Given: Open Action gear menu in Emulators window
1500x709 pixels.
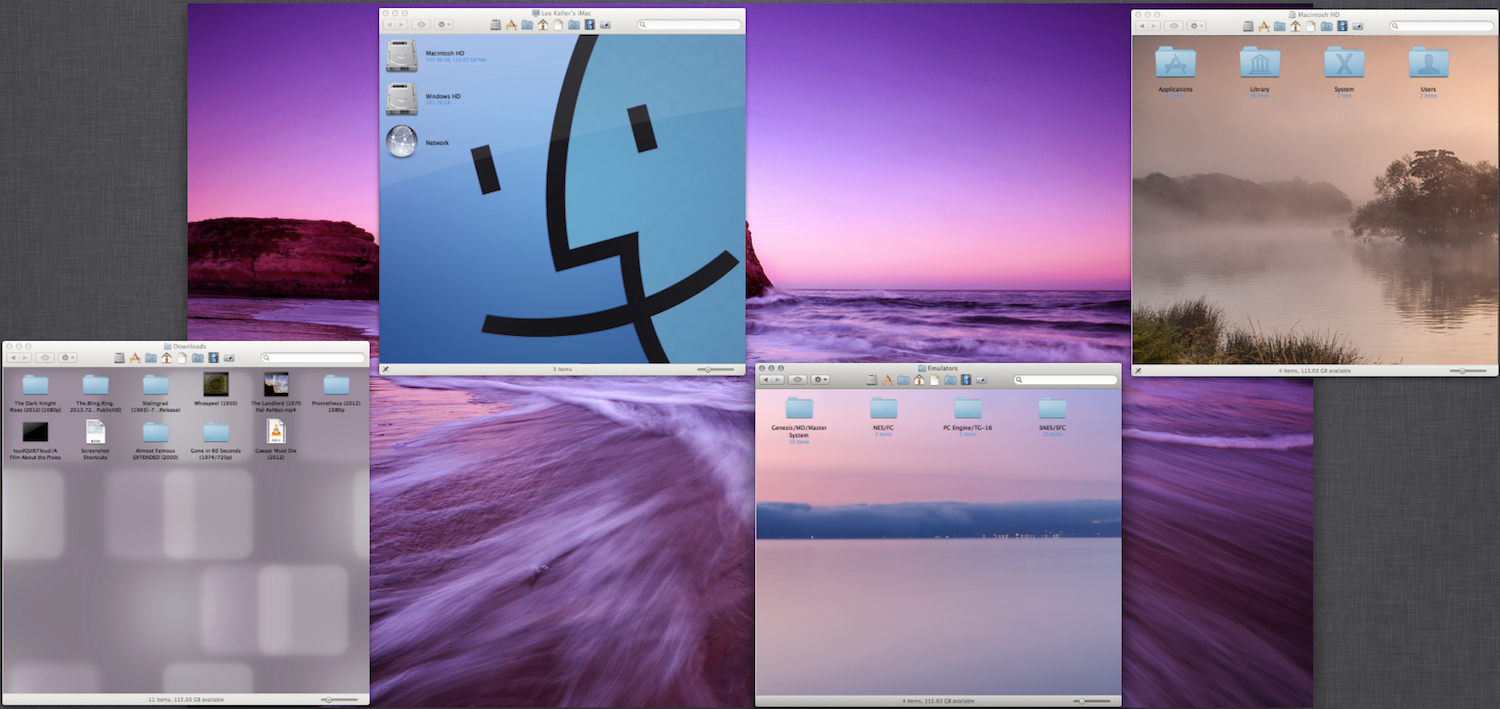Looking at the screenshot, I should (820, 380).
